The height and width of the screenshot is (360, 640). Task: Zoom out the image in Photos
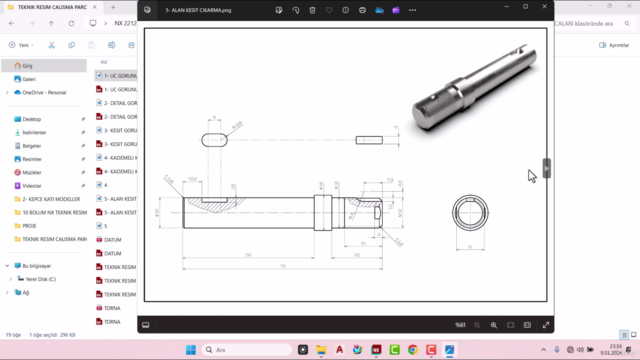pyautogui.click(x=477, y=325)
